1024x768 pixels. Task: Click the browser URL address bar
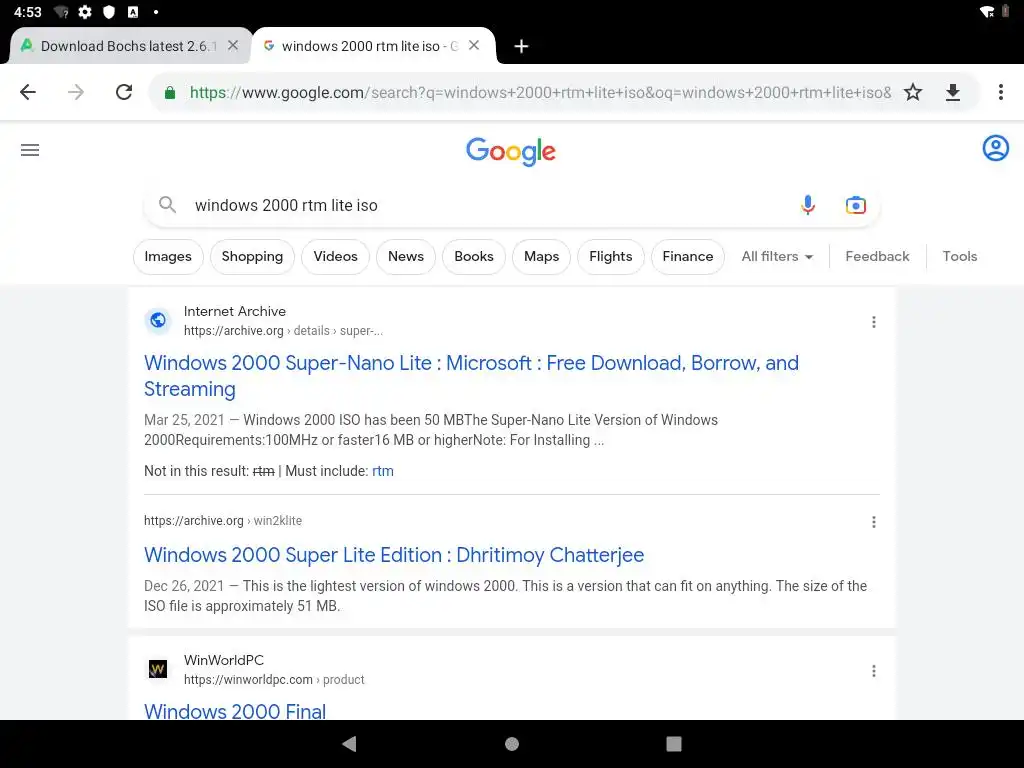(540, 93)
